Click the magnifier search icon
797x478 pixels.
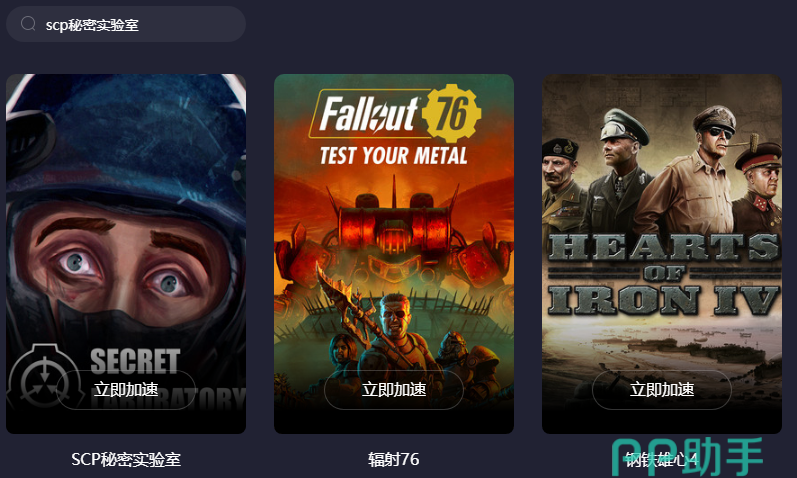tap(28, 23)
